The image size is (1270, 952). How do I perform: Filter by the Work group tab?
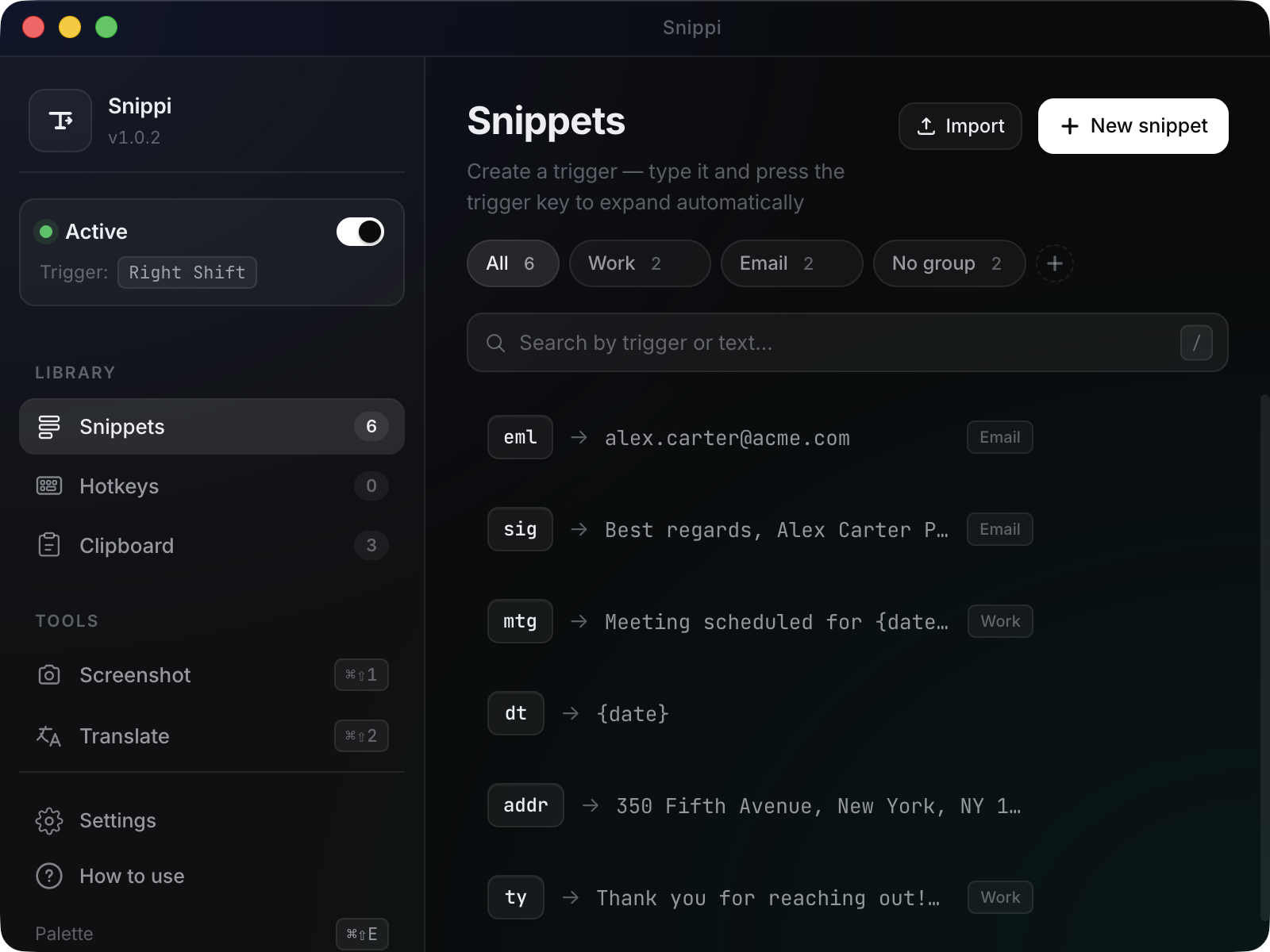(640, 263)
